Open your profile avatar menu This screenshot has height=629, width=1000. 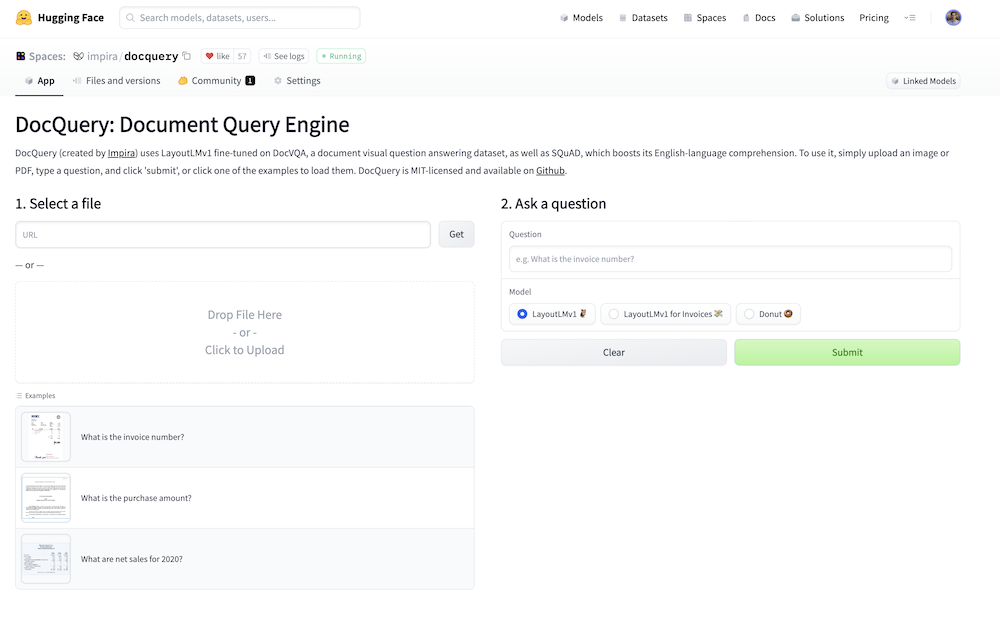(953, 17)
